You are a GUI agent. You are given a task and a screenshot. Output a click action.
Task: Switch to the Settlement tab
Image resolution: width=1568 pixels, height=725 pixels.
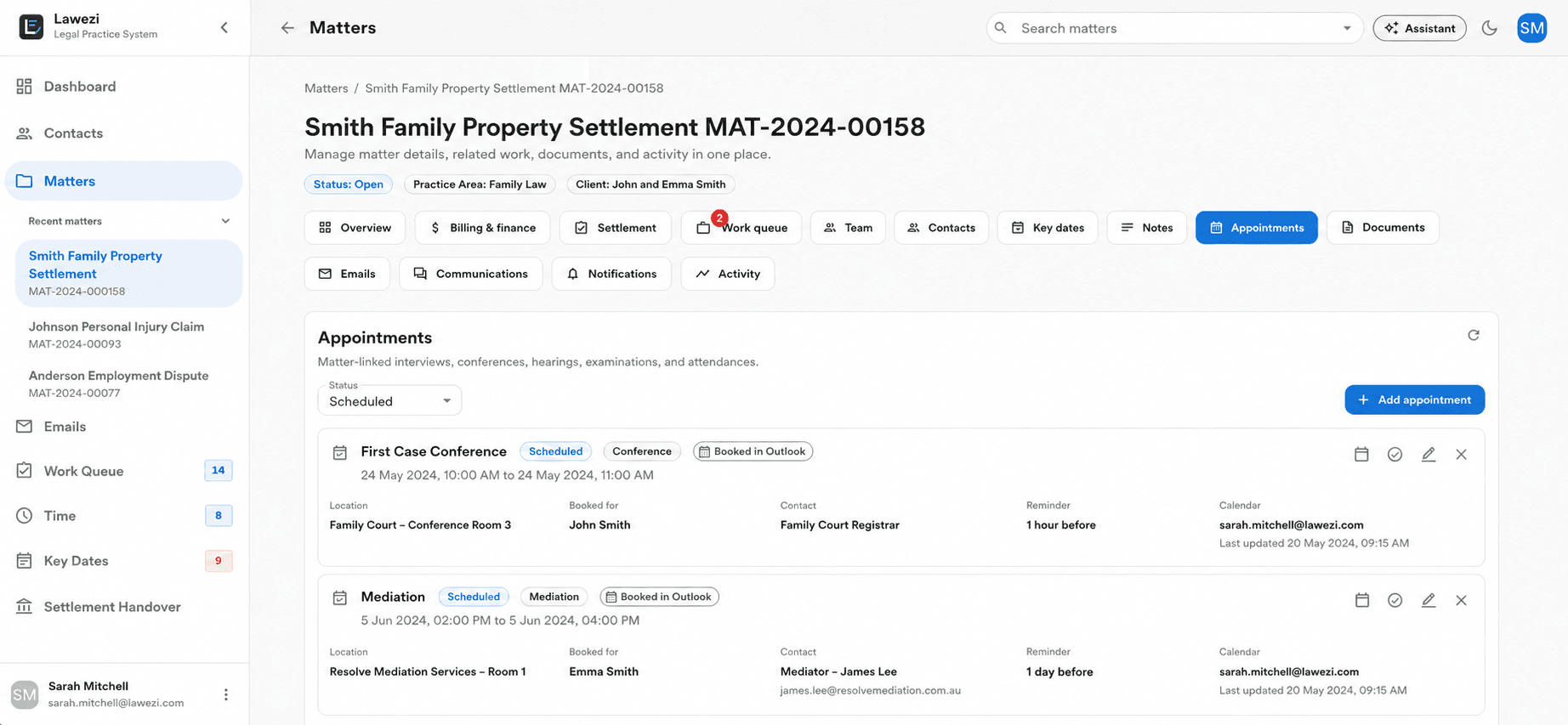615,228
